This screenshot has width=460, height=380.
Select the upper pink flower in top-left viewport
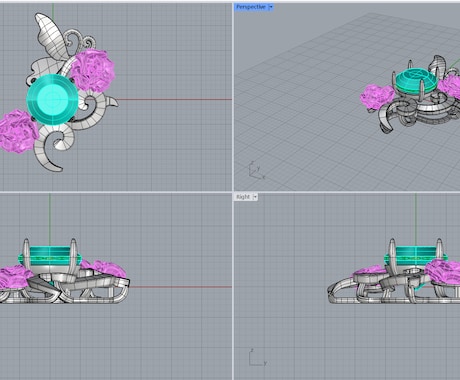click(92, 71)
